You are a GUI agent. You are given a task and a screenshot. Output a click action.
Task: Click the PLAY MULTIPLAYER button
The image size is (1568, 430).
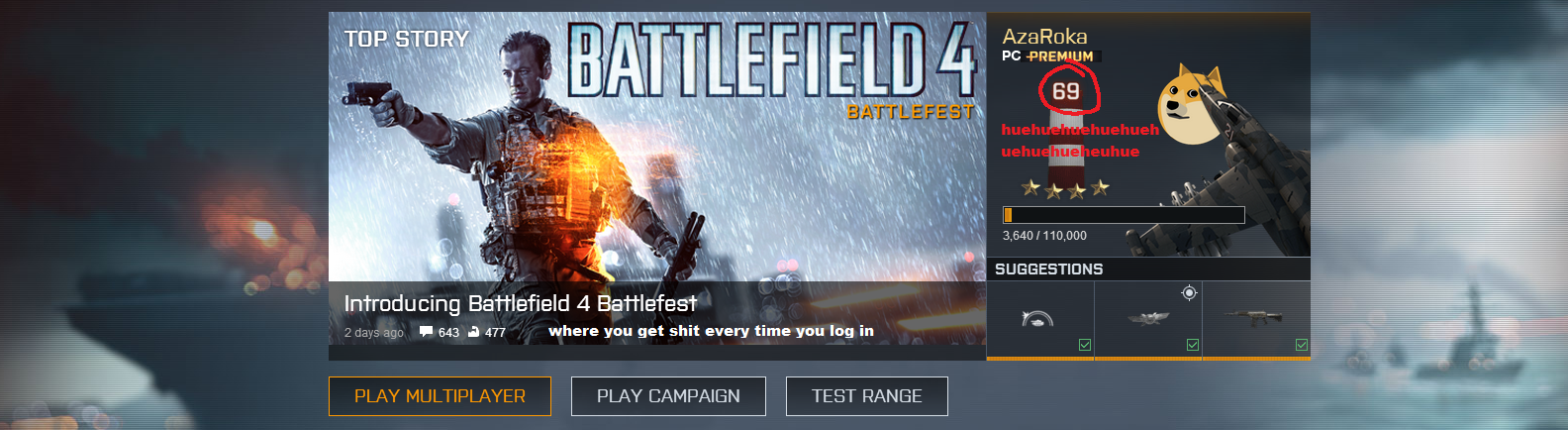coord(440,396)
